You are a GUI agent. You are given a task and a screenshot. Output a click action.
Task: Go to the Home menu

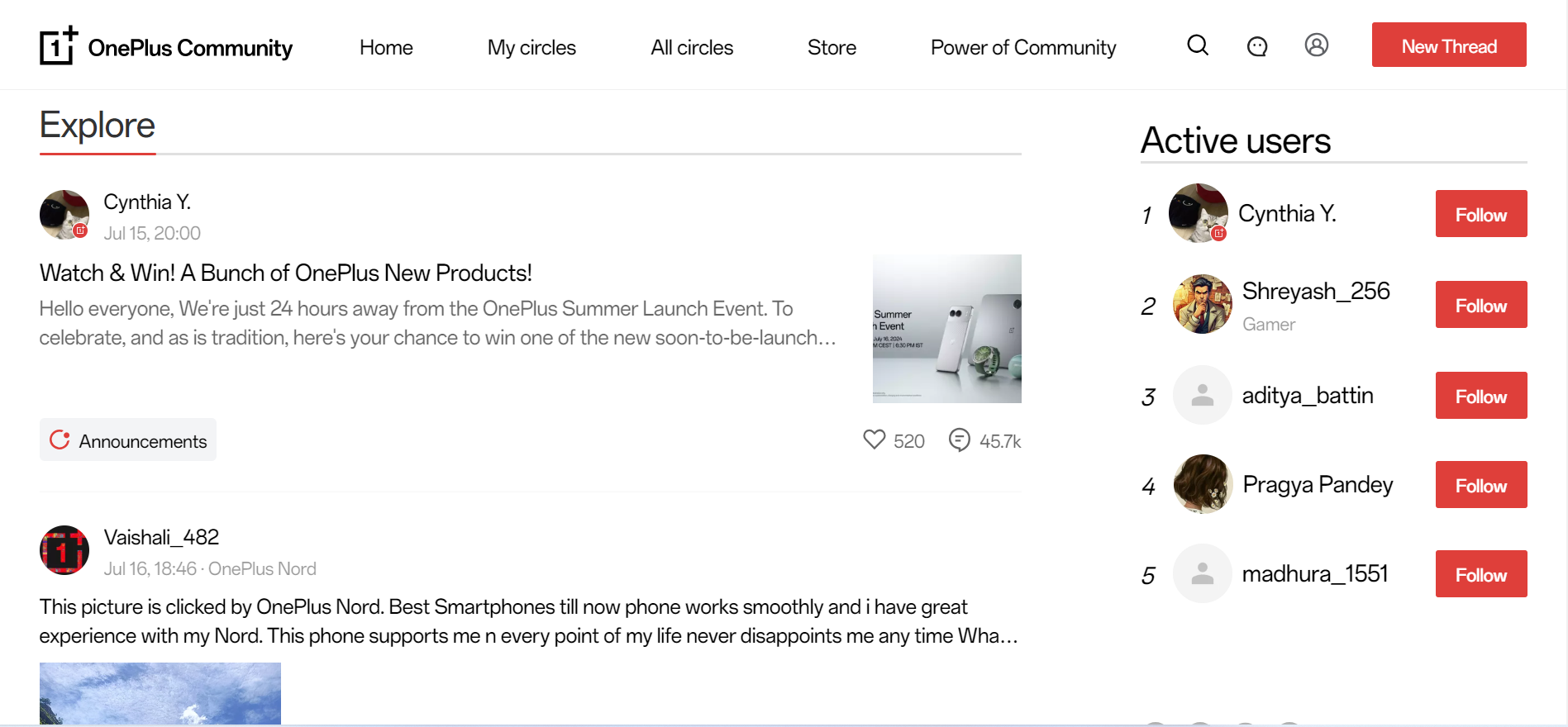tap(386, 48)
